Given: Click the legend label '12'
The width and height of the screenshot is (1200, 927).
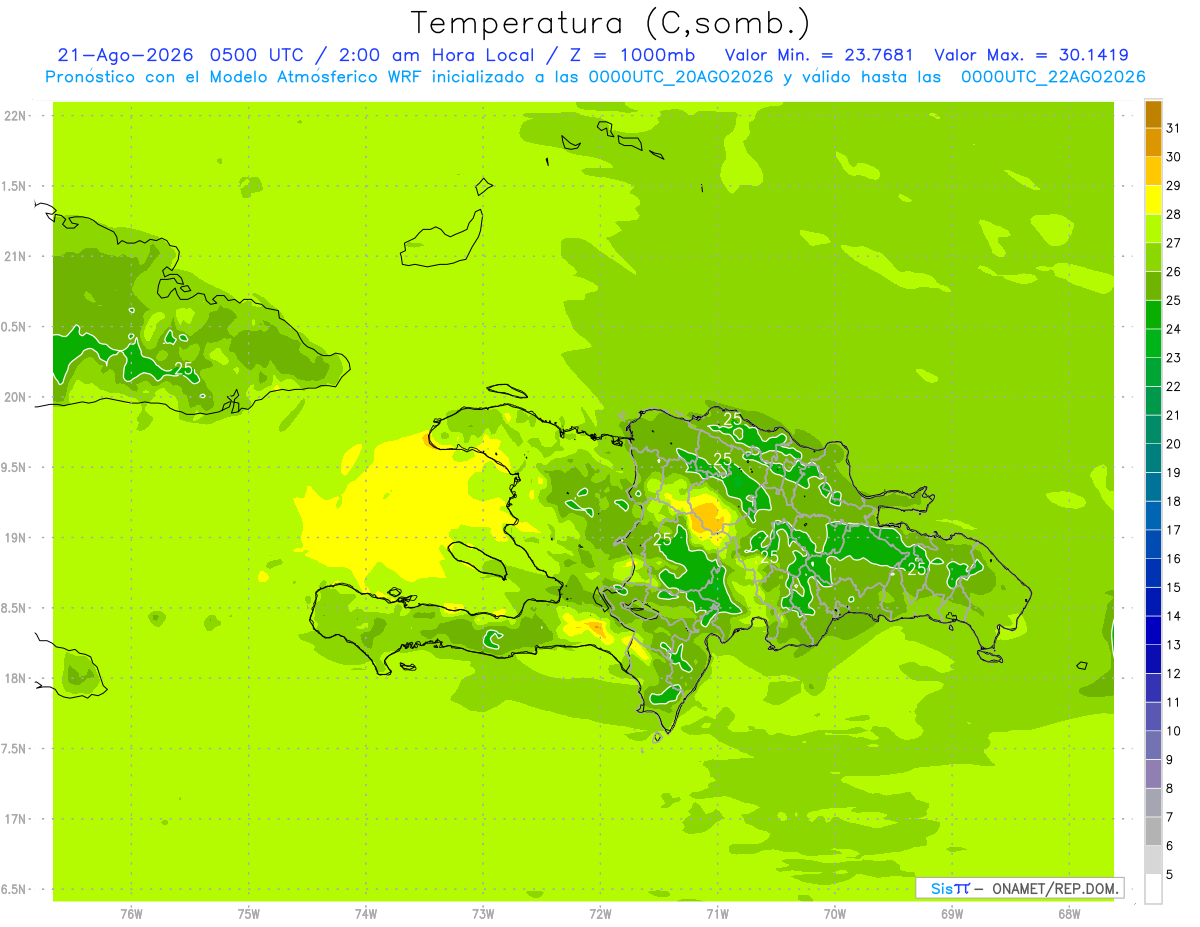Looking at the screenshot, I should (1173, 673).
